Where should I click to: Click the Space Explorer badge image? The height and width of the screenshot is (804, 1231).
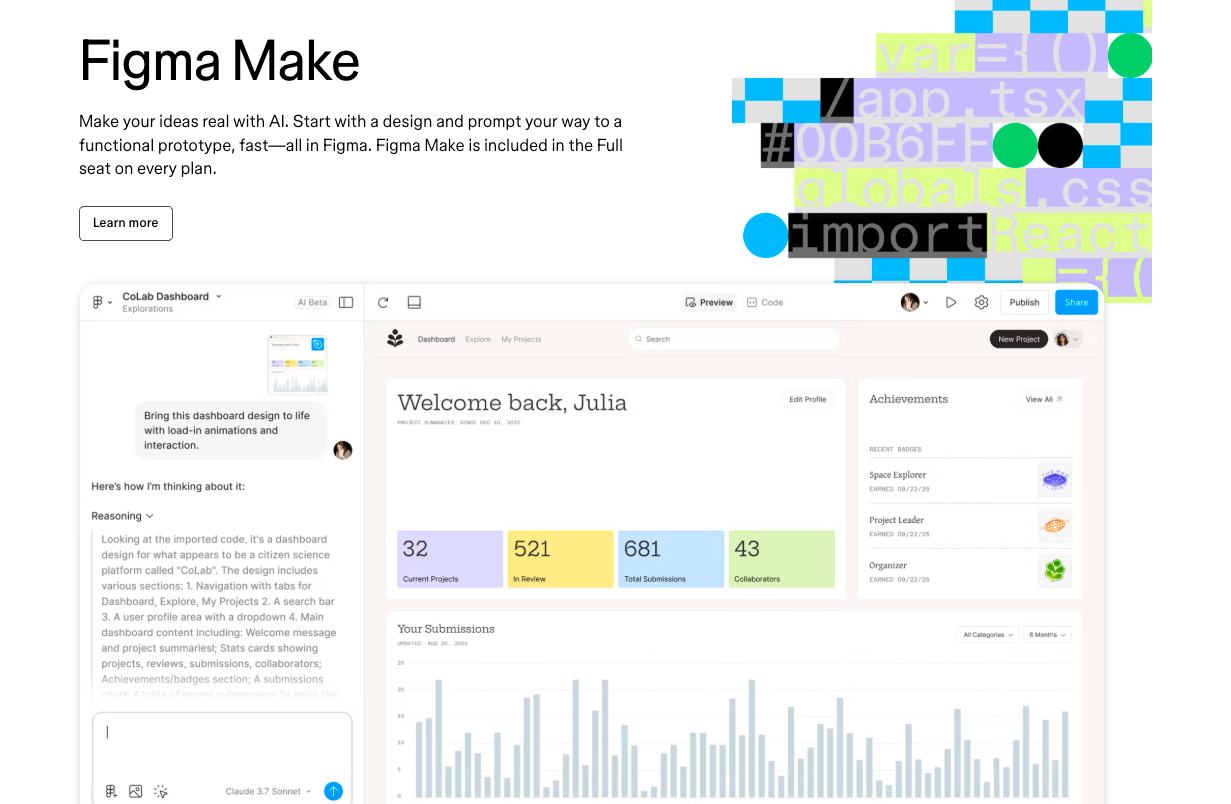[1054, 480]
